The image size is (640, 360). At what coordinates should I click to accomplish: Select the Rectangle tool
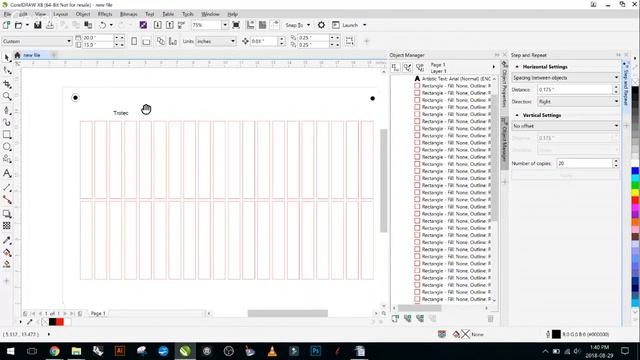[7, 135]
